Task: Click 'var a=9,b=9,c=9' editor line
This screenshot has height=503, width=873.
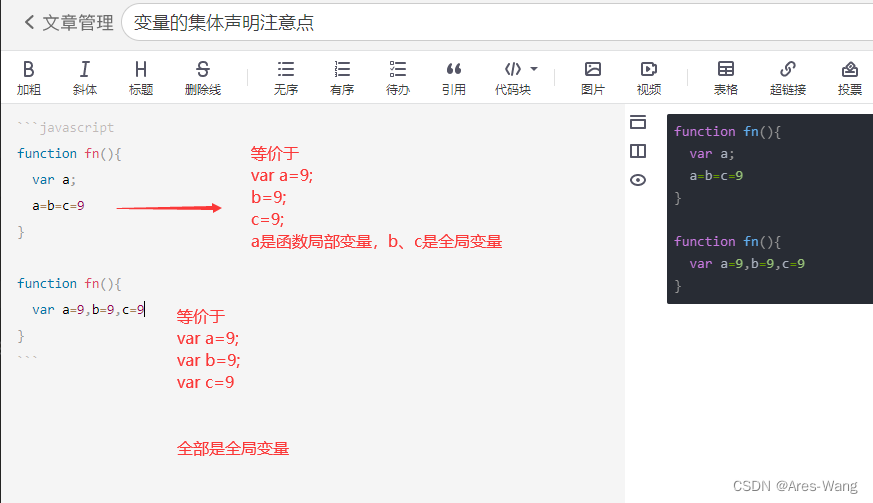Action: [x=89, y=310]
